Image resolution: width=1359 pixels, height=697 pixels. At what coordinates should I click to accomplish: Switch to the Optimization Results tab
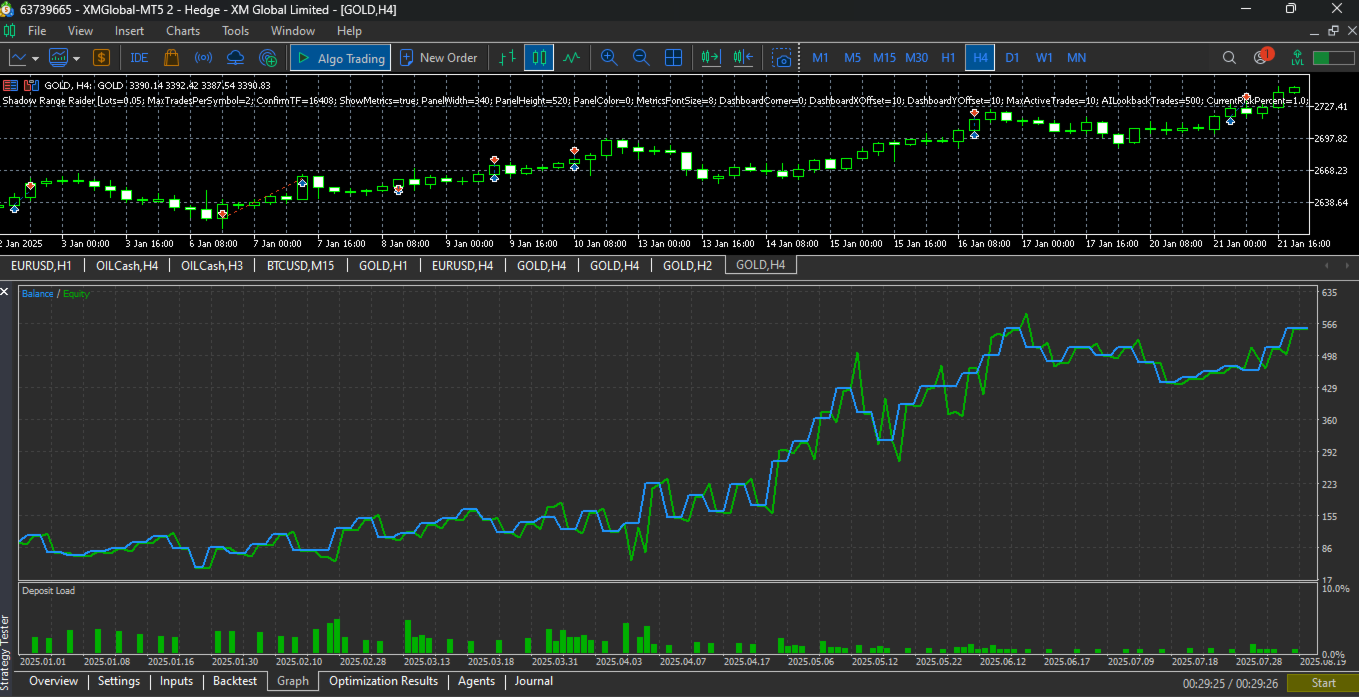coord(383,681)
